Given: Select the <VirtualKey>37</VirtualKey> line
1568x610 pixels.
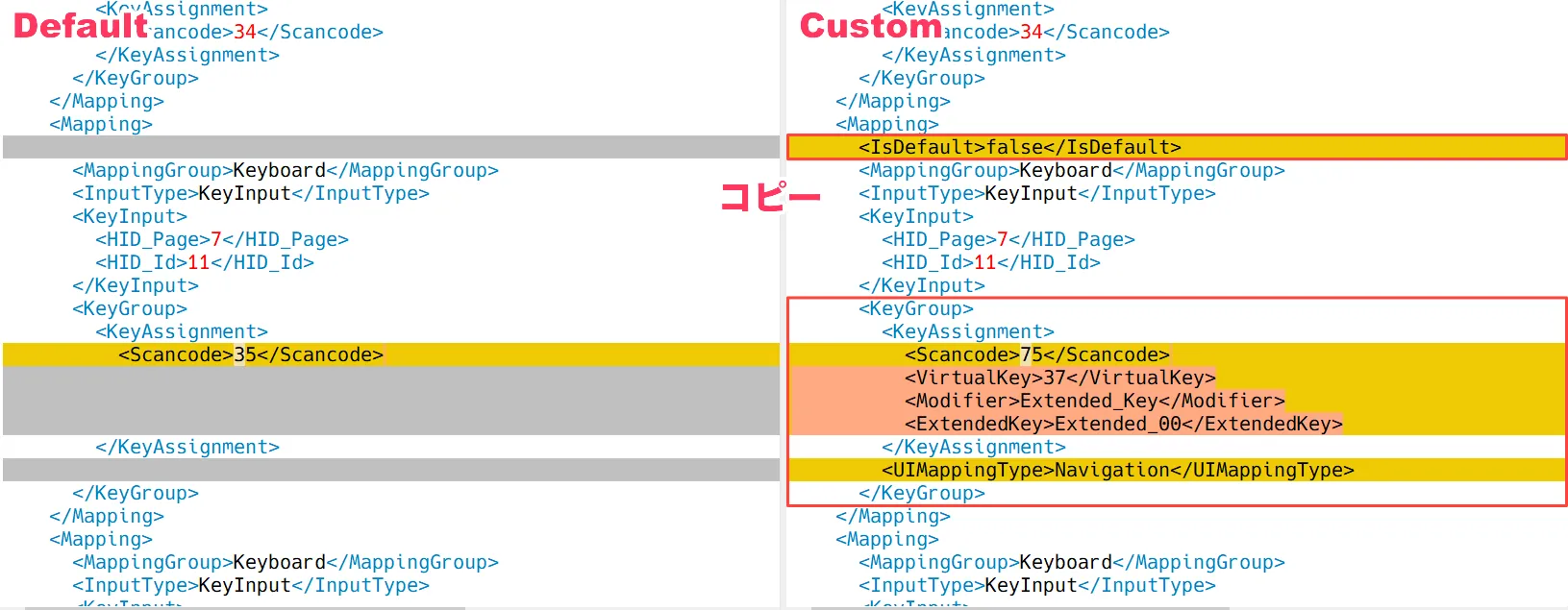Looking at the screenshot, I should (1060, 378).
